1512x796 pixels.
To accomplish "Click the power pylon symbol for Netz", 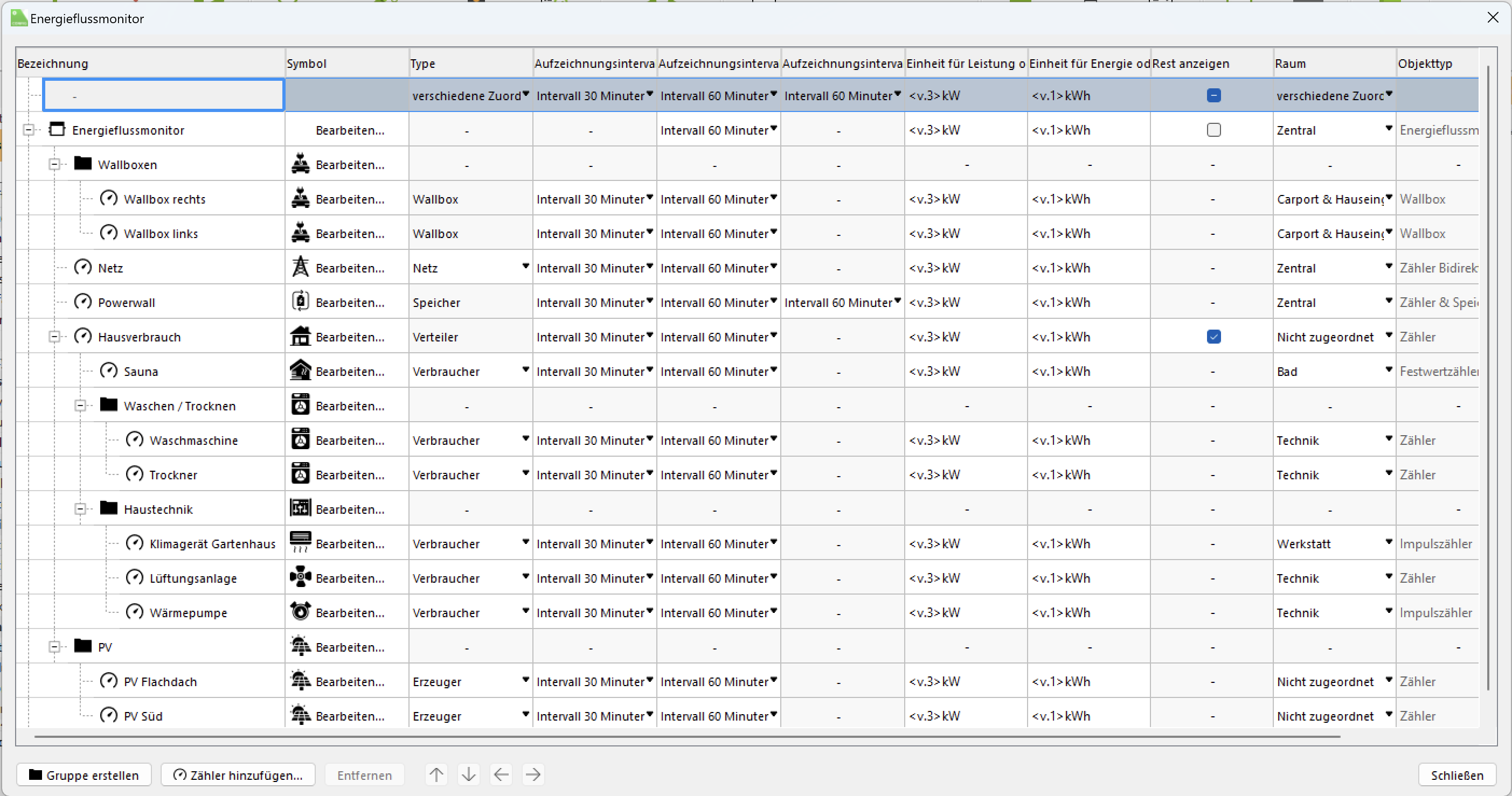I will tap(300, 268).
